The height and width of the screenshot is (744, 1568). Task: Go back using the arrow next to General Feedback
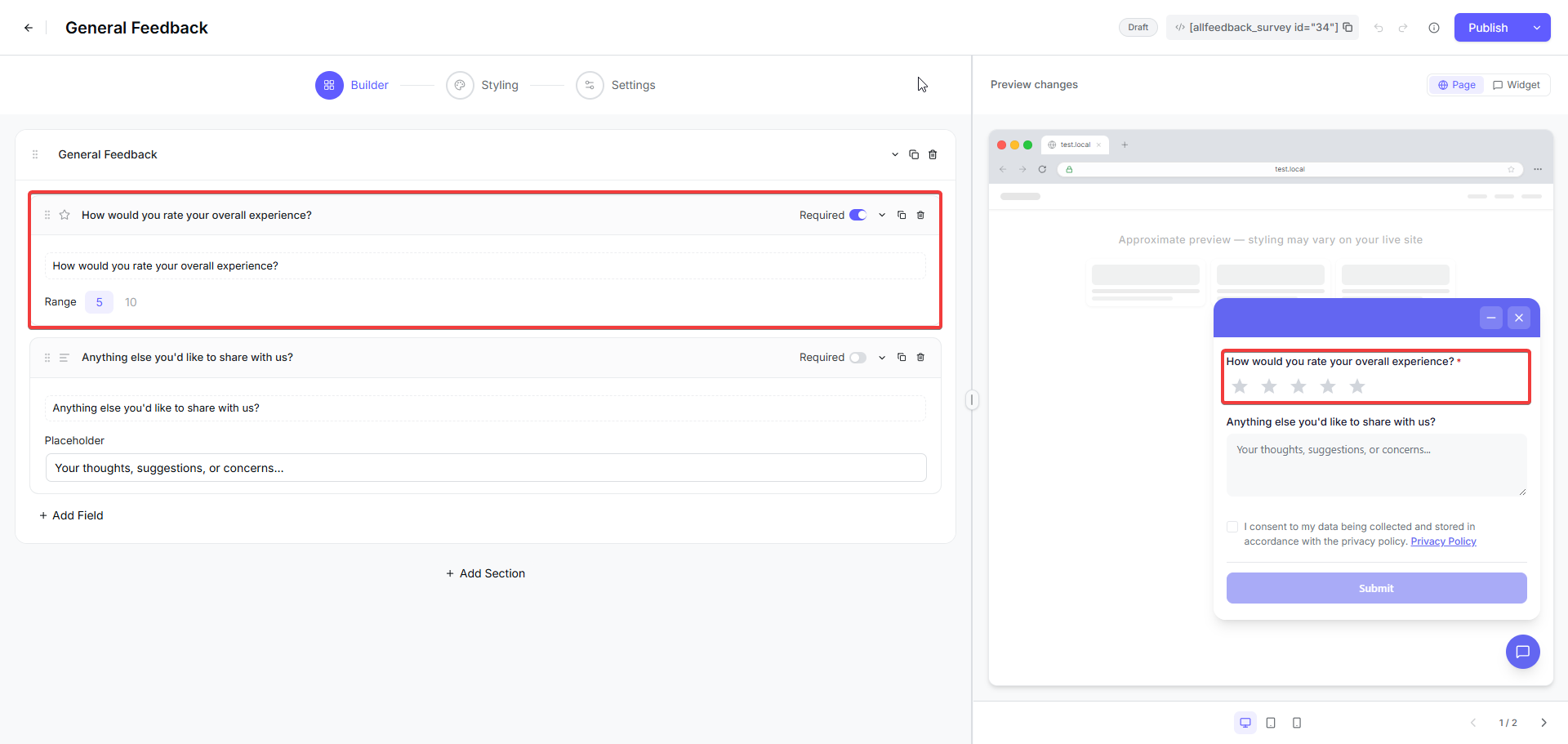pos(29,28)
